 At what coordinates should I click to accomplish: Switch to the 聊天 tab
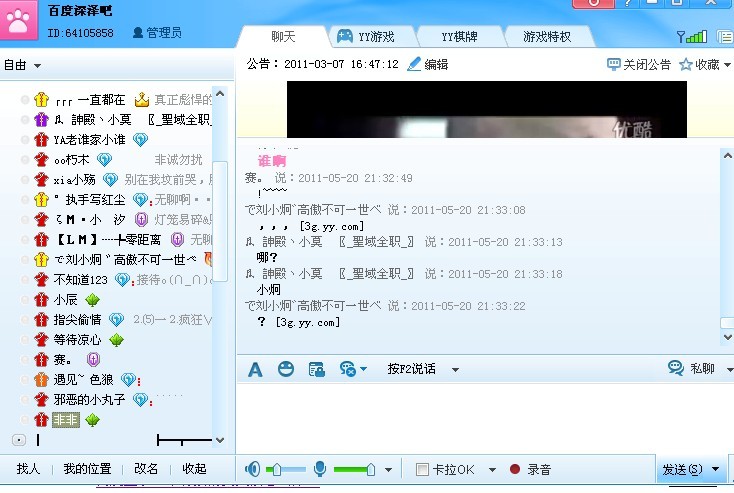tap(283, 37)
